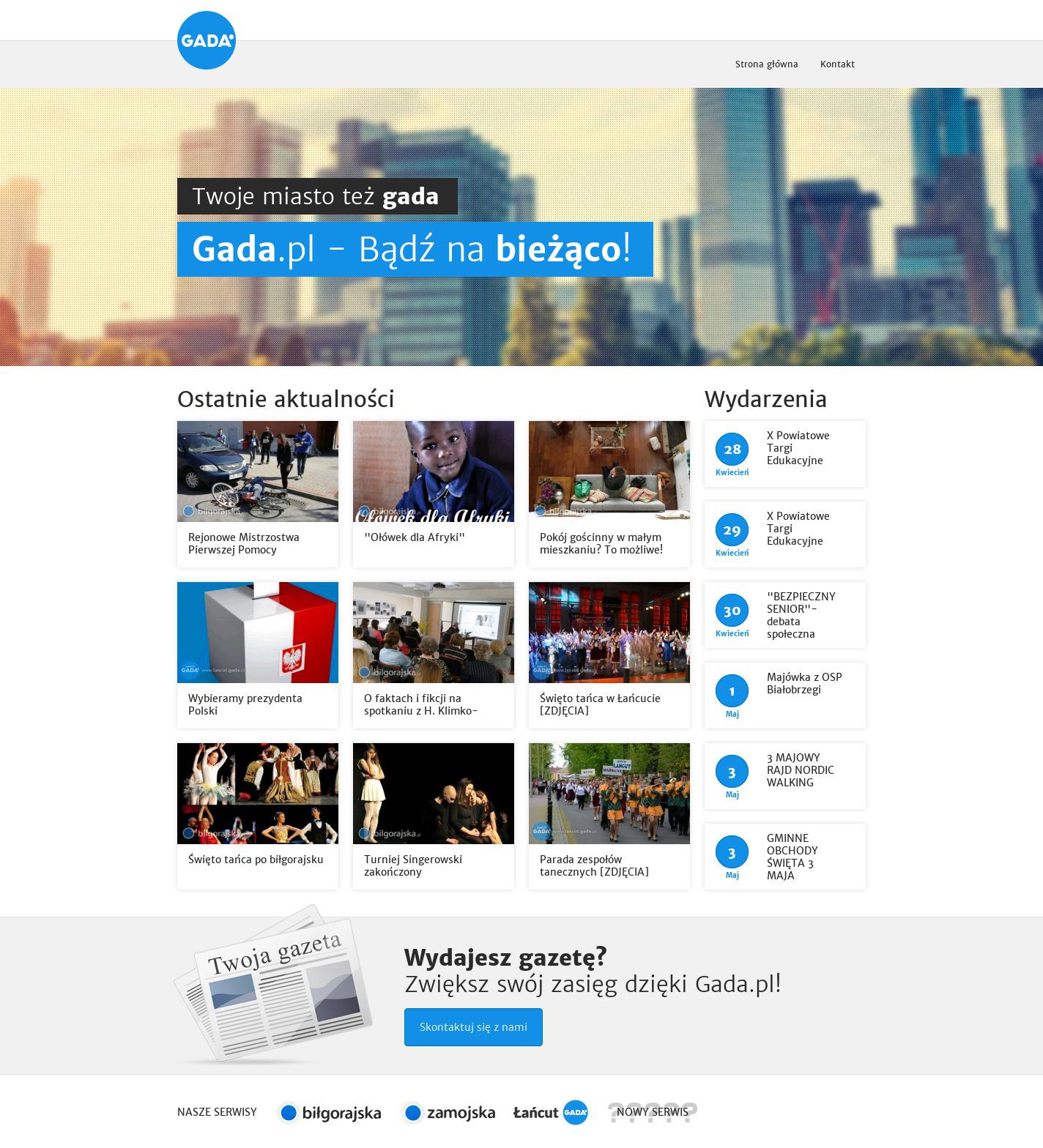Visit the biłgorajska service logo
This screenshot has width=1043, height=1148.
(x=330, y=1113)
